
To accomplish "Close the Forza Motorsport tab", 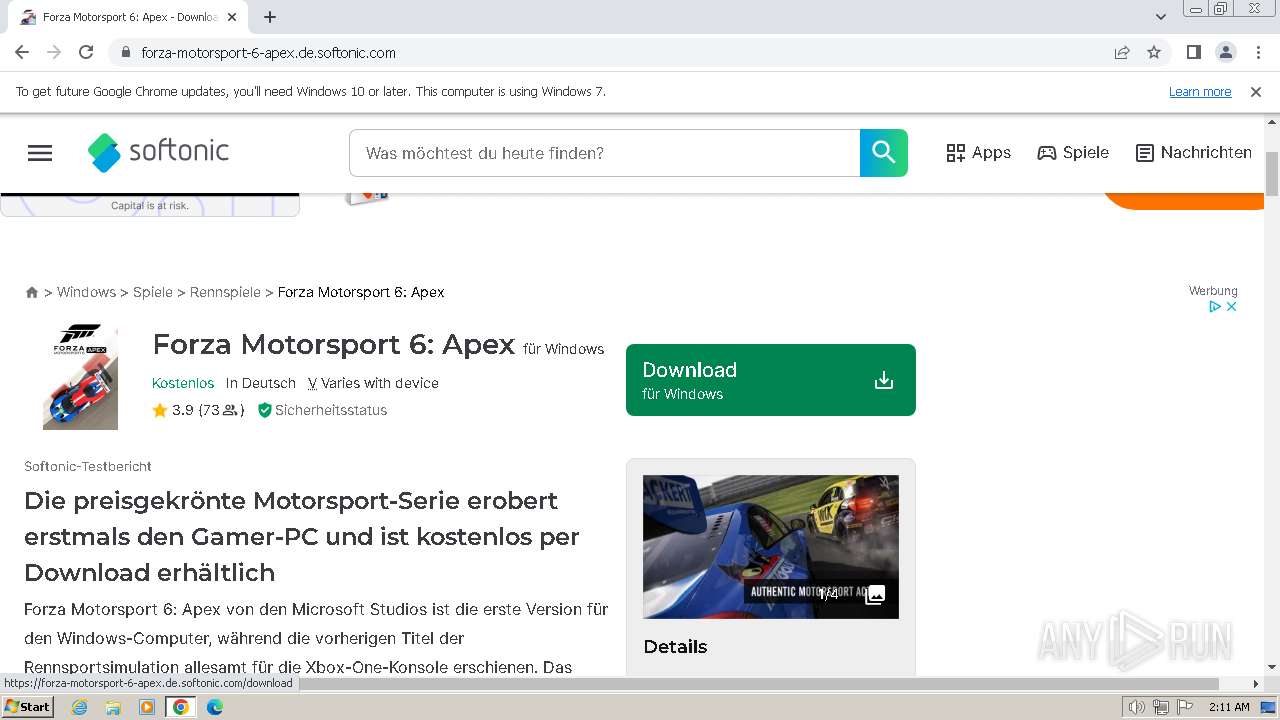I will (233, 17).
